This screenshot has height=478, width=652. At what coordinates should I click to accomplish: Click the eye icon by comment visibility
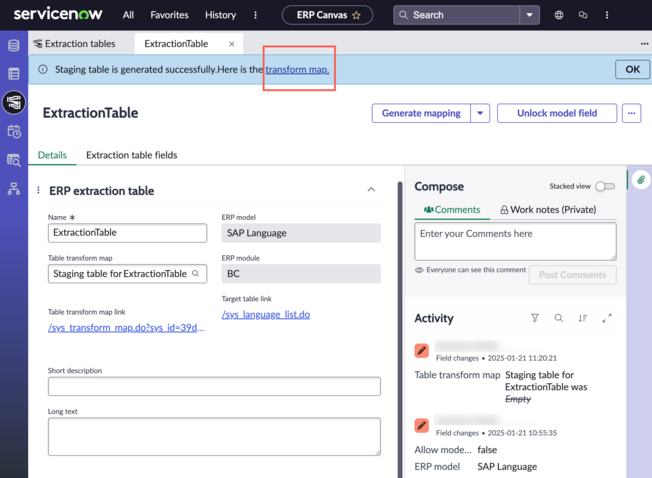tap(419, 270)
